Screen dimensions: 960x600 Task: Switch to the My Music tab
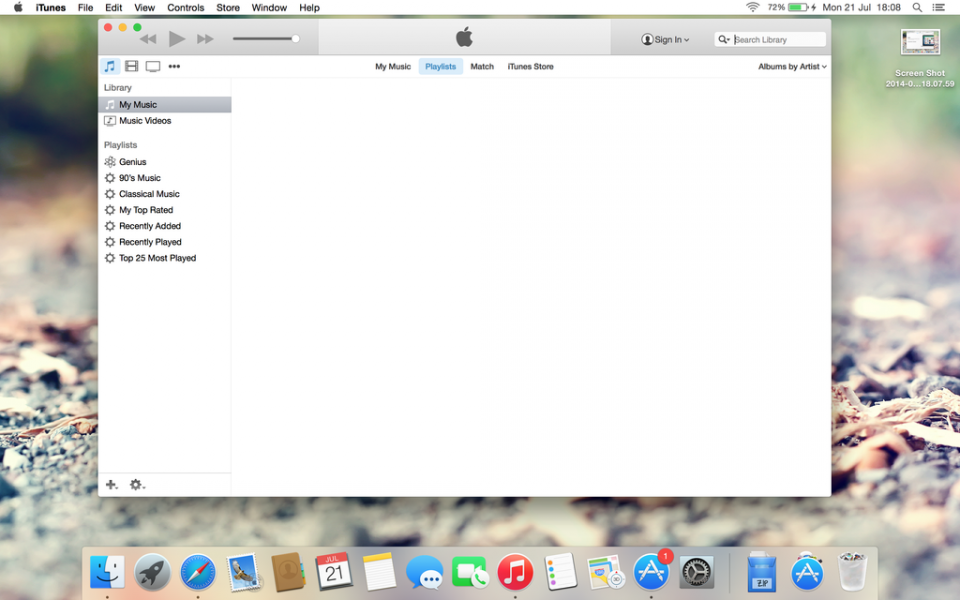coord(393,67)
